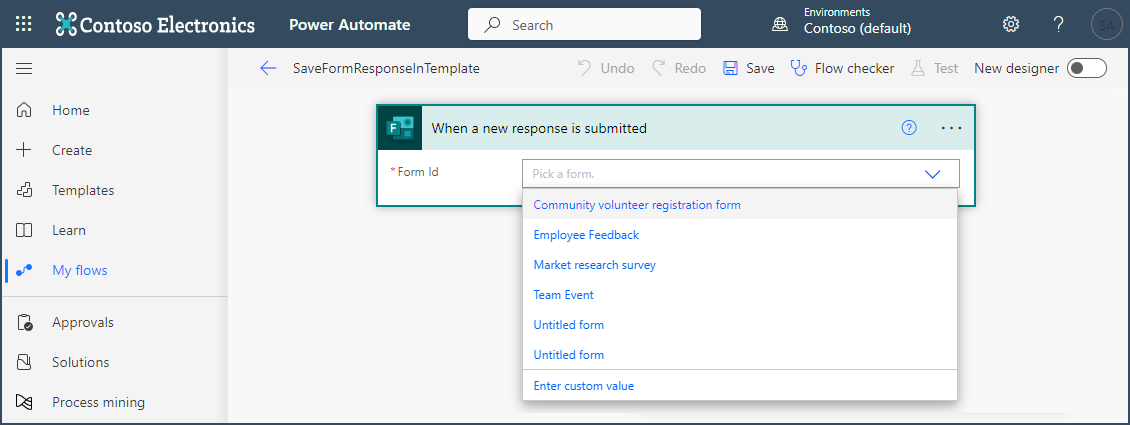This screenshot has height=425, width=1130.
Task: Pick the Market research survey option
Action: [x=594, y=265]
